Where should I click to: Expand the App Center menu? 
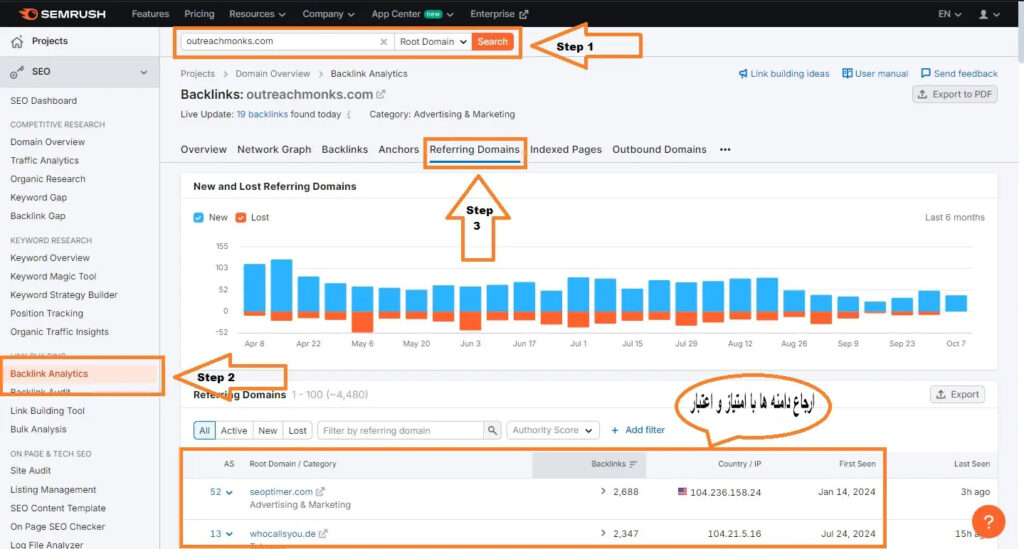411,14
